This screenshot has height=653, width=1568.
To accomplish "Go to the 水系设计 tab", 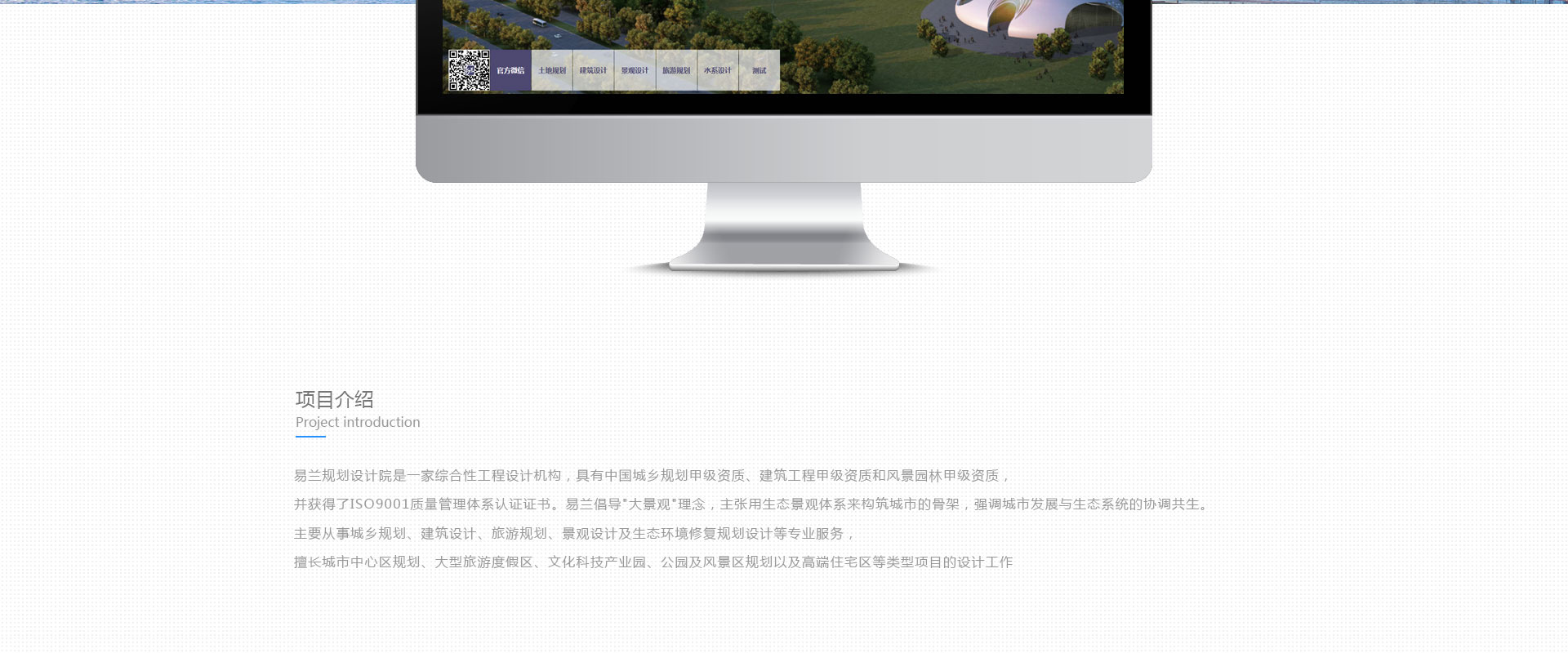I will tap(718, 71).
